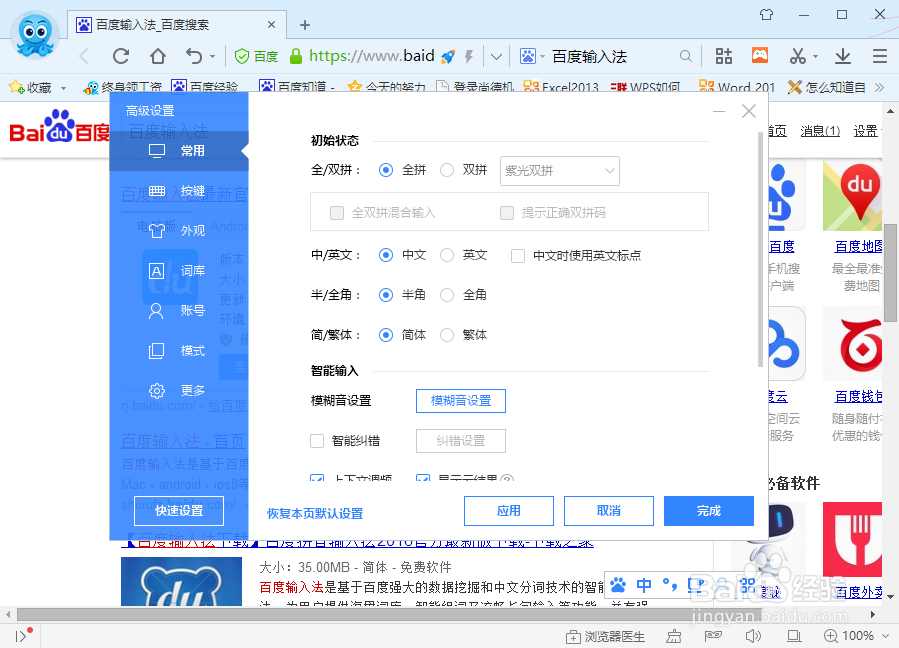
Task: Open 浏览器医生 in the status bar
Action: coord(605,636)
